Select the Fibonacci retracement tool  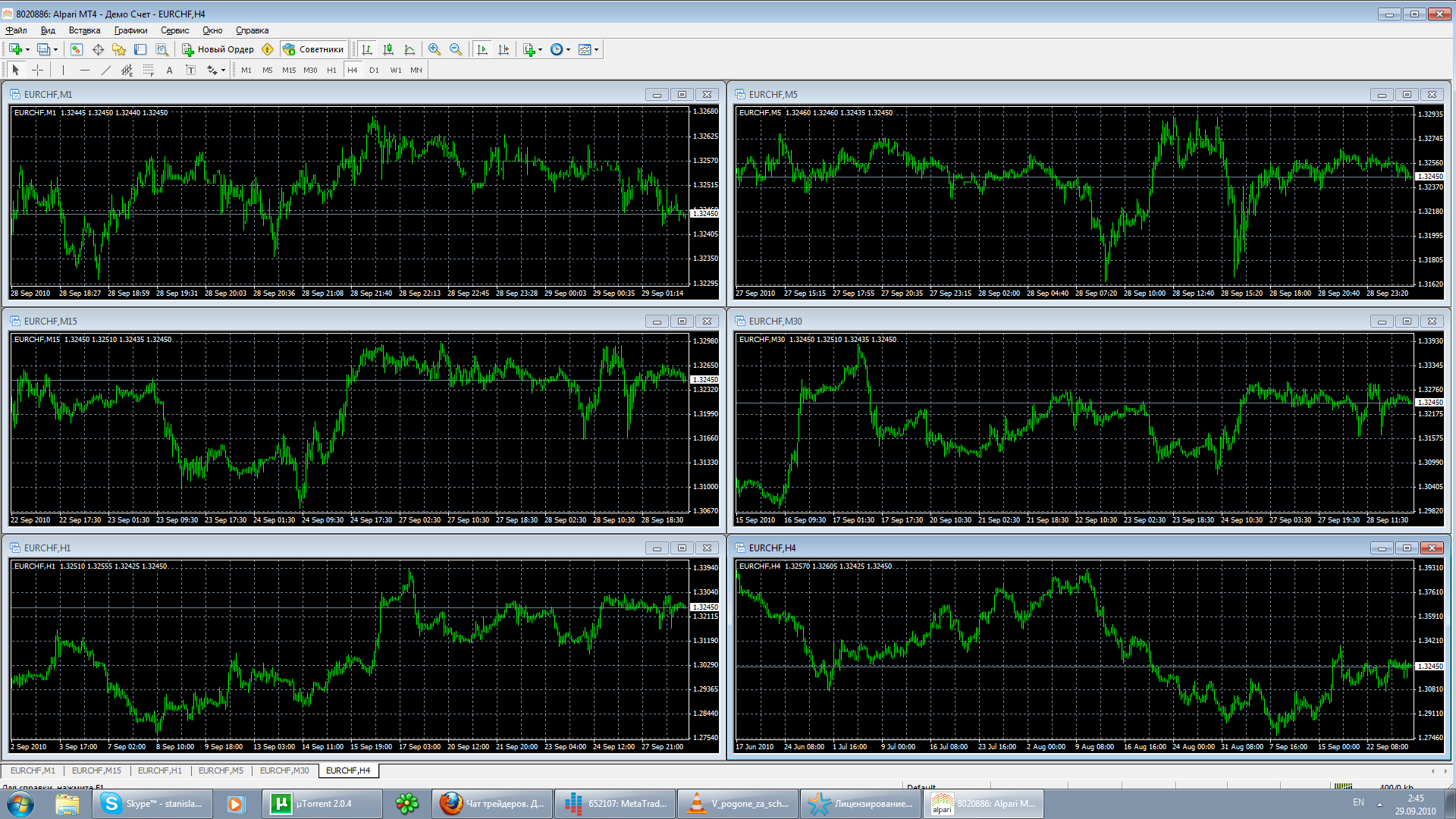[149, 70]
